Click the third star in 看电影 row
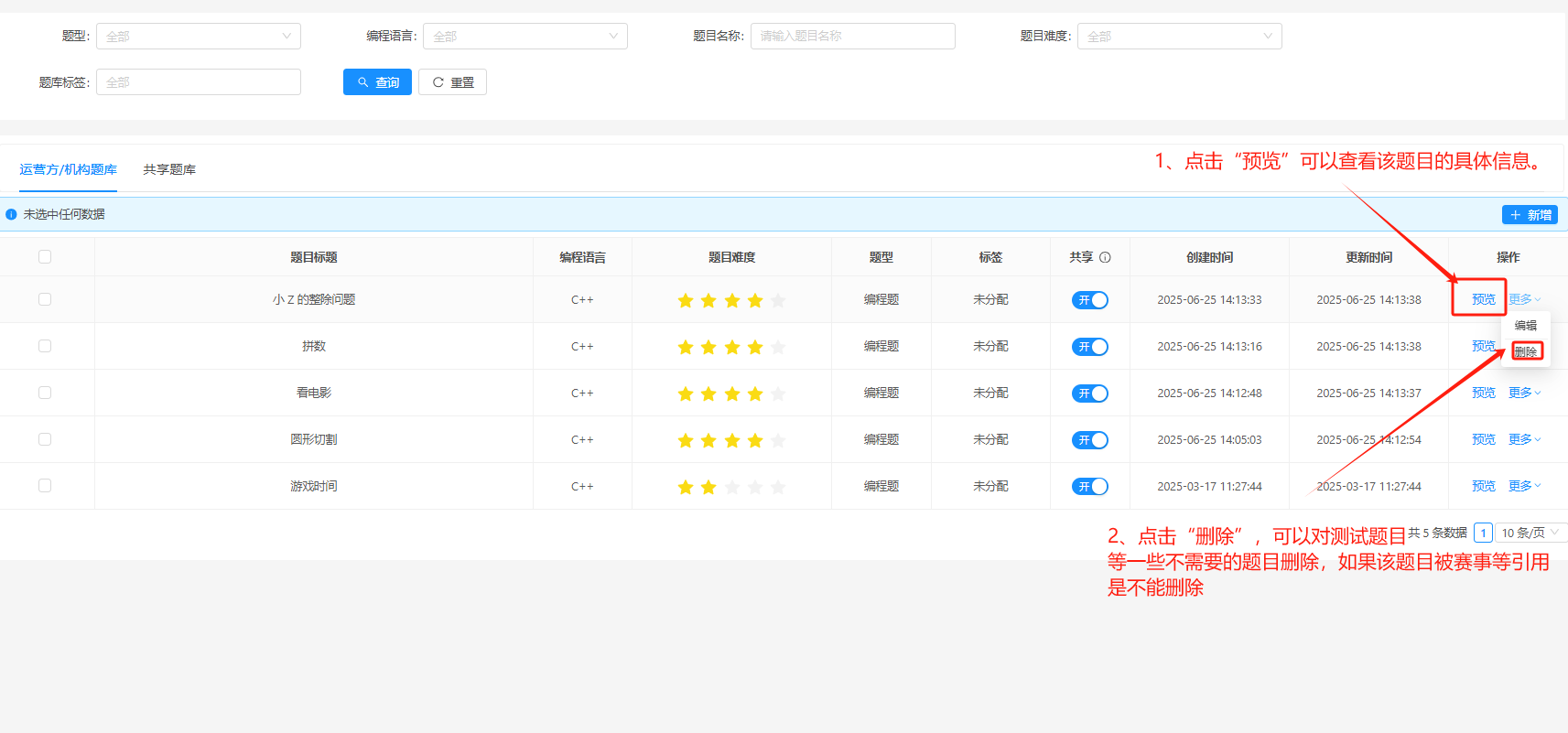The height and width of the screenshot is (733, 1568). 732,393
